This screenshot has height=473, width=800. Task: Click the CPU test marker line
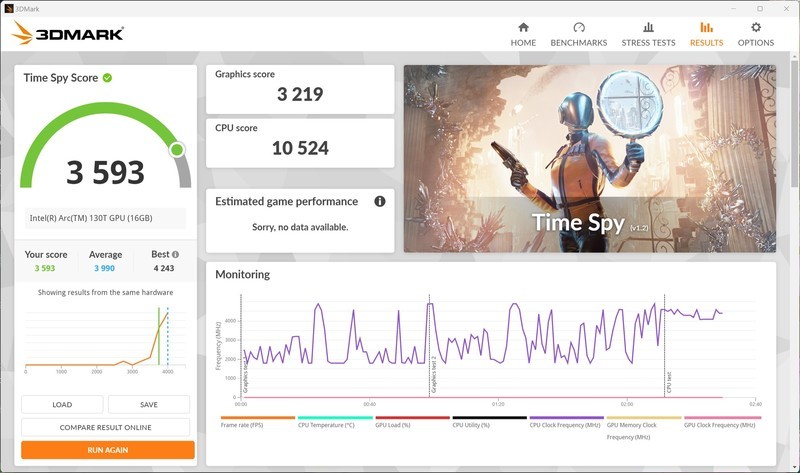point(664,346)
